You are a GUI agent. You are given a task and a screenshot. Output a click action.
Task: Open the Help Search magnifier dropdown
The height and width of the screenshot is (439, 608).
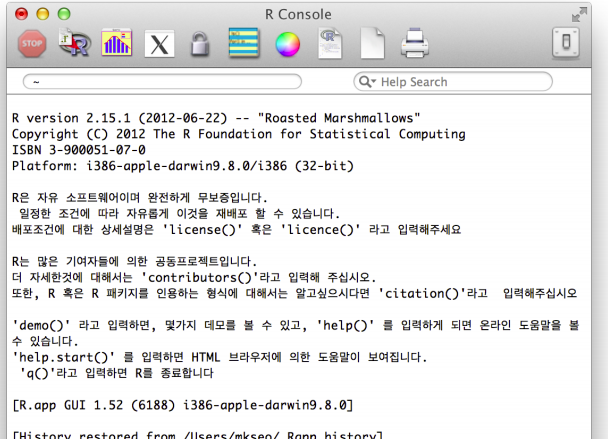367,81
